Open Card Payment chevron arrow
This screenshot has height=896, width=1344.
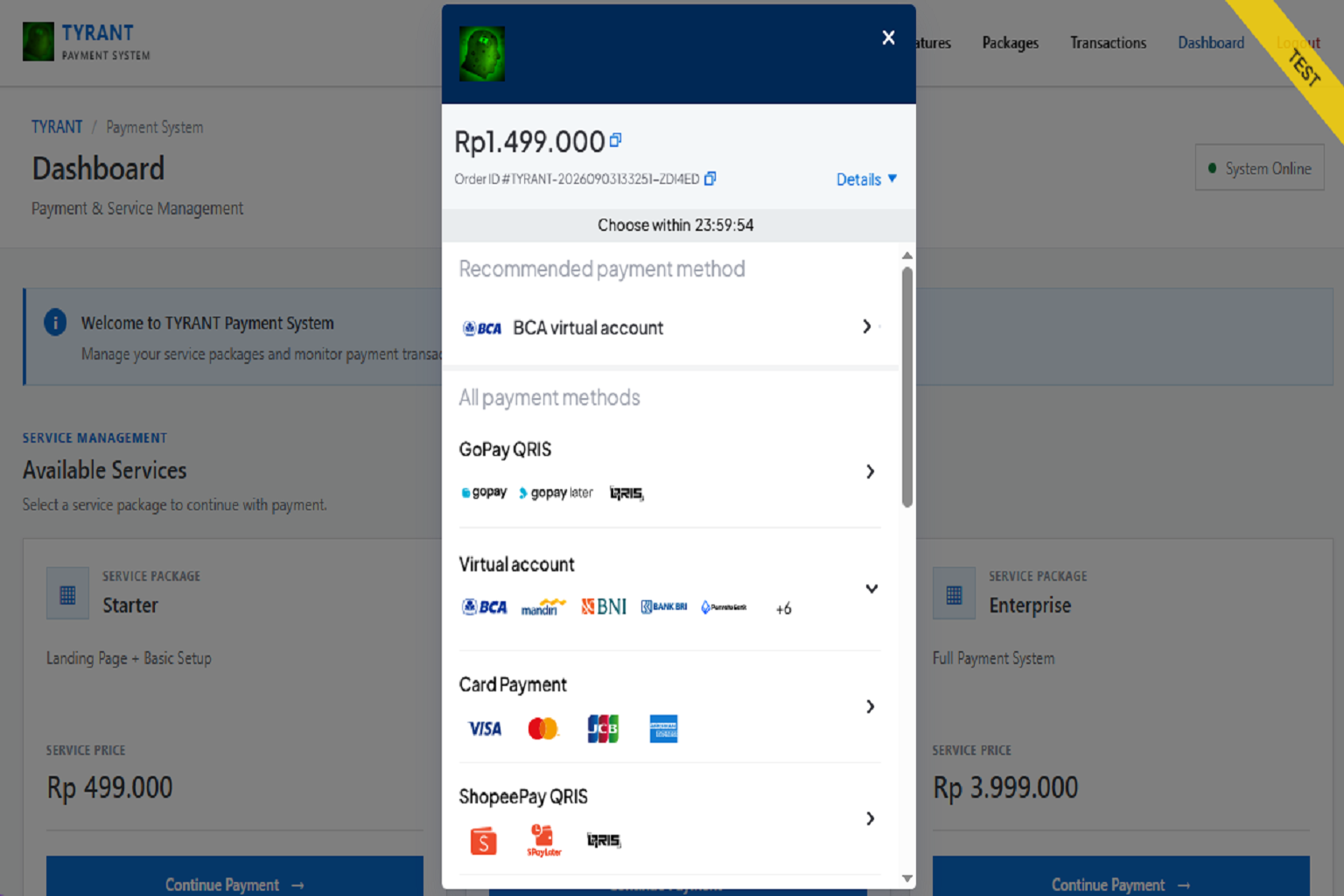pyautogui.click(x=870, y=706)
